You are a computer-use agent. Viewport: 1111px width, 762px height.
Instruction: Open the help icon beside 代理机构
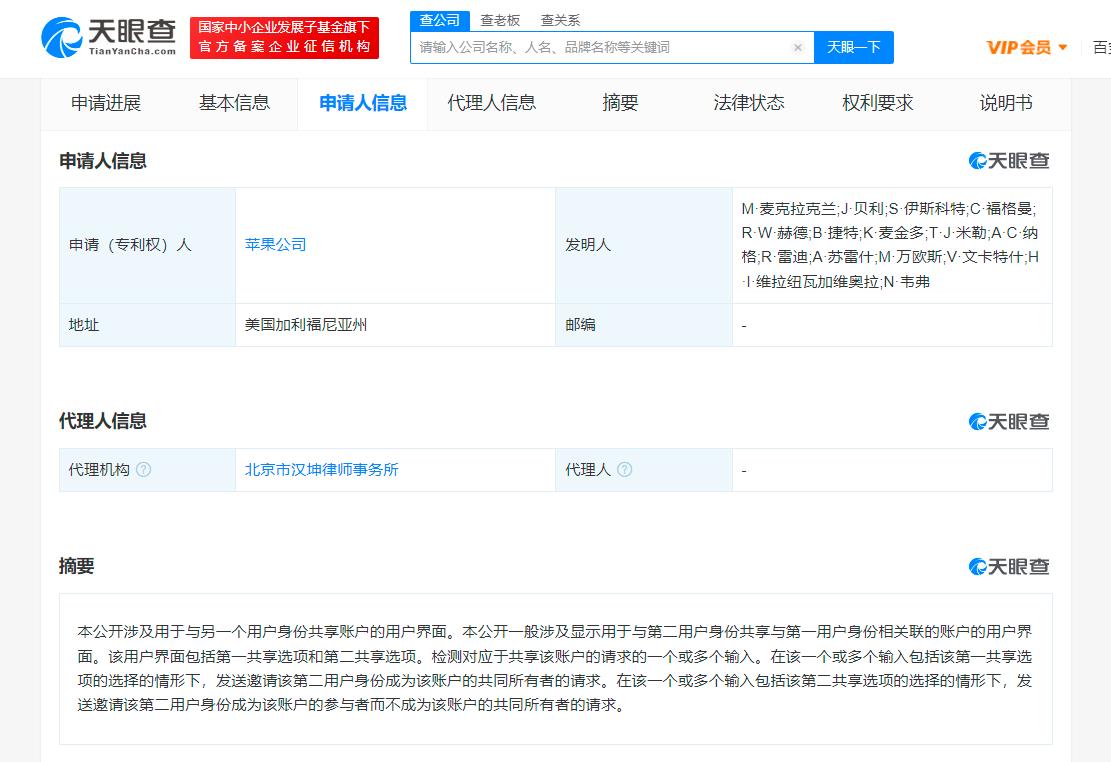[143, 469]
